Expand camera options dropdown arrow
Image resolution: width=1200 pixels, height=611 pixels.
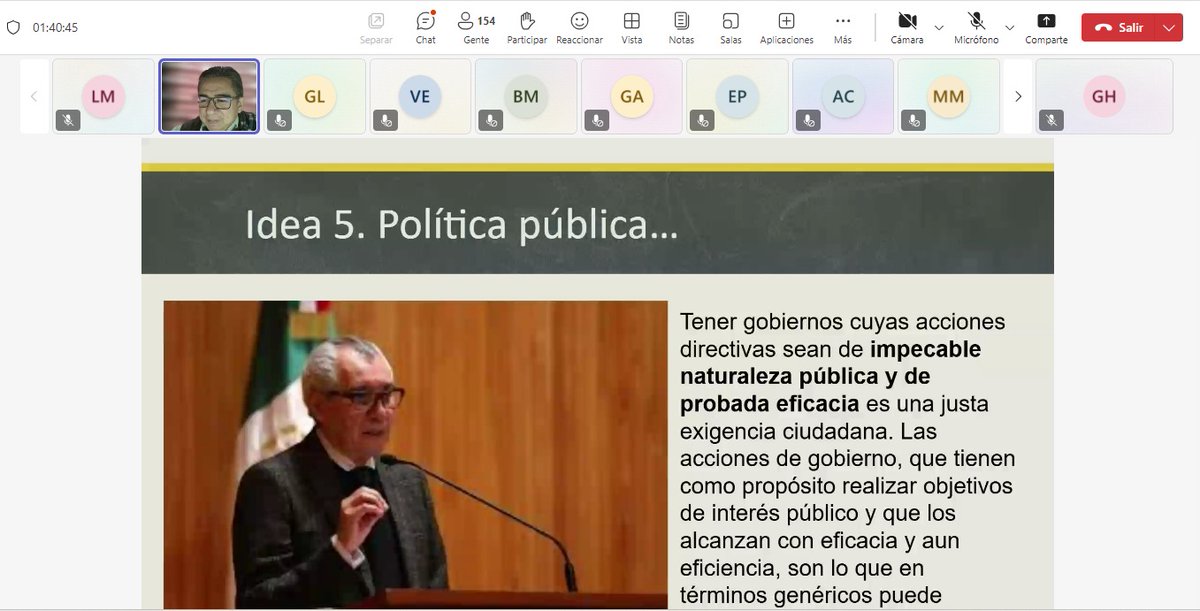(x=938, y=27)
